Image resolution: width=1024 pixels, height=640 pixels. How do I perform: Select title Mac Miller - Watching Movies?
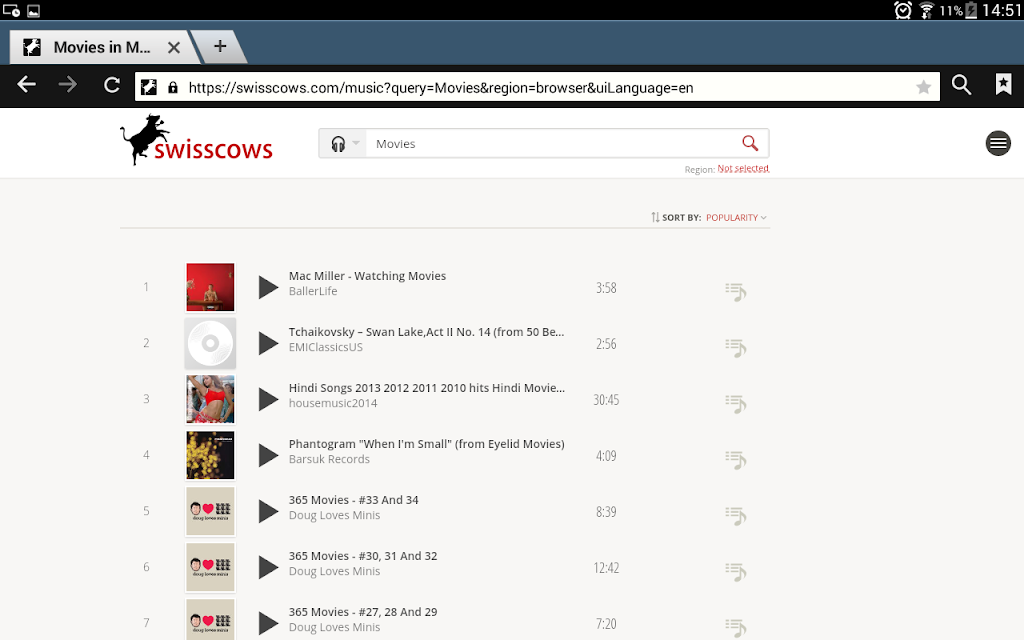[367, 276]
